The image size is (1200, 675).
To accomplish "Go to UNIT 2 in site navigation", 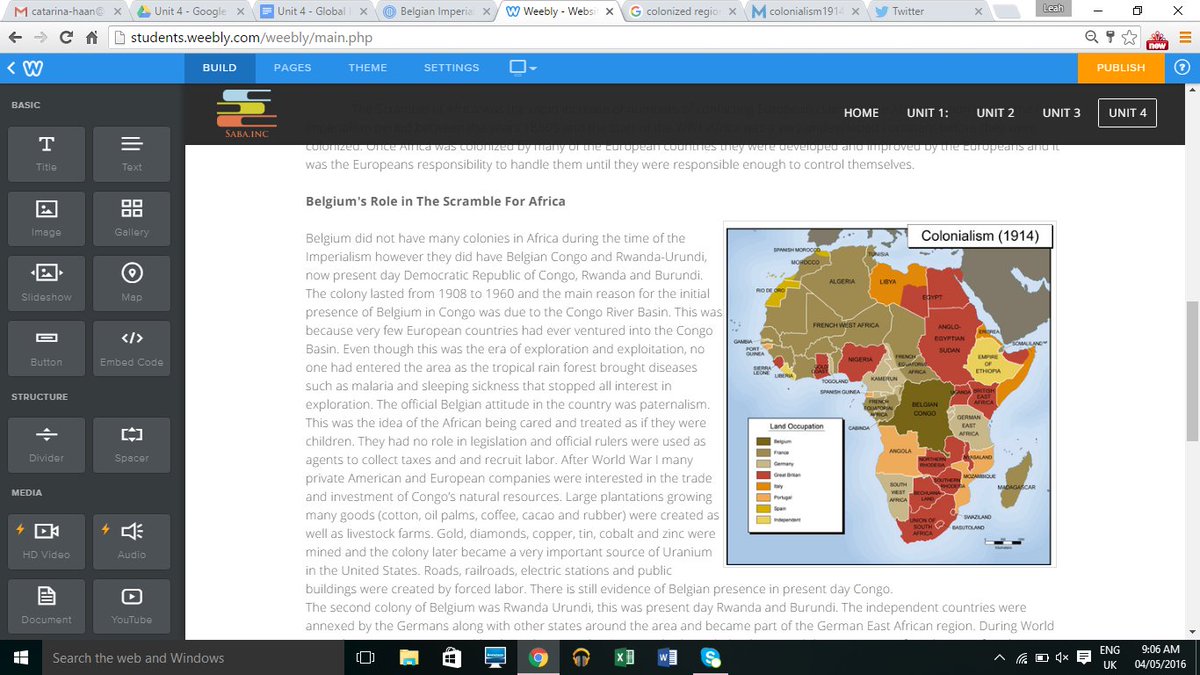I will click(x=995, y=113).
